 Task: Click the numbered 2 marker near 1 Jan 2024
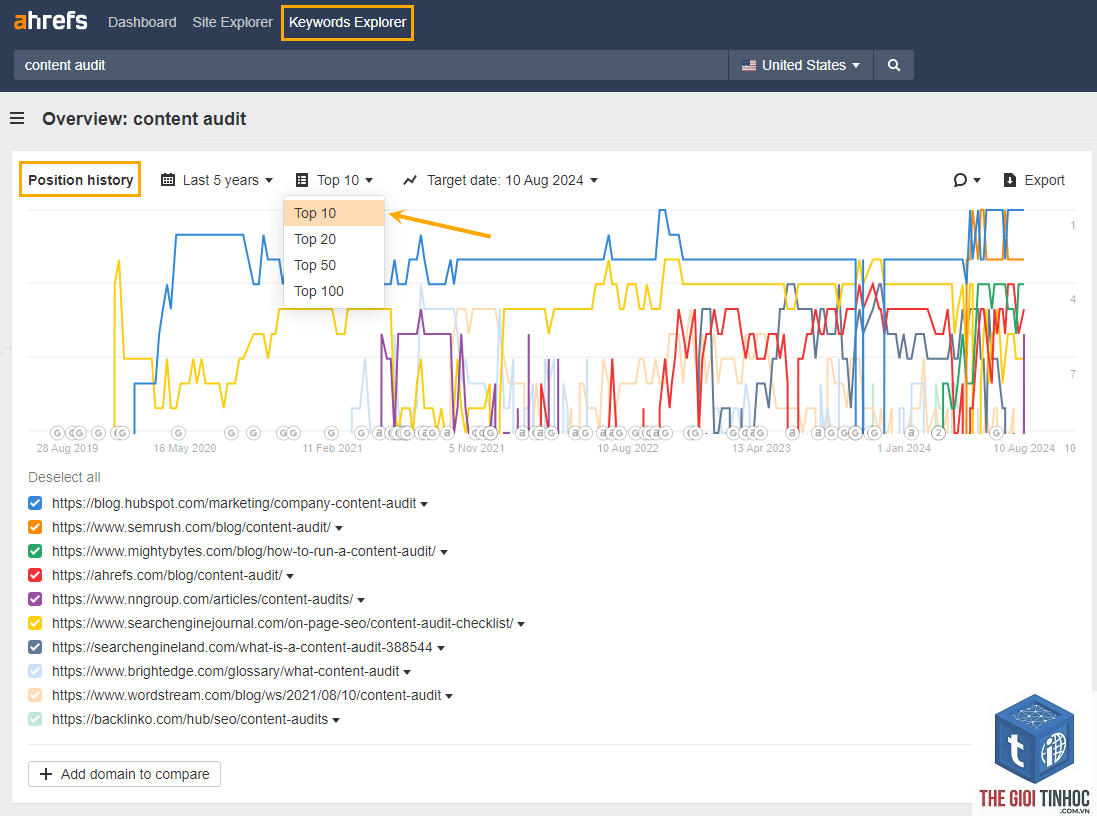coord(939,433)
